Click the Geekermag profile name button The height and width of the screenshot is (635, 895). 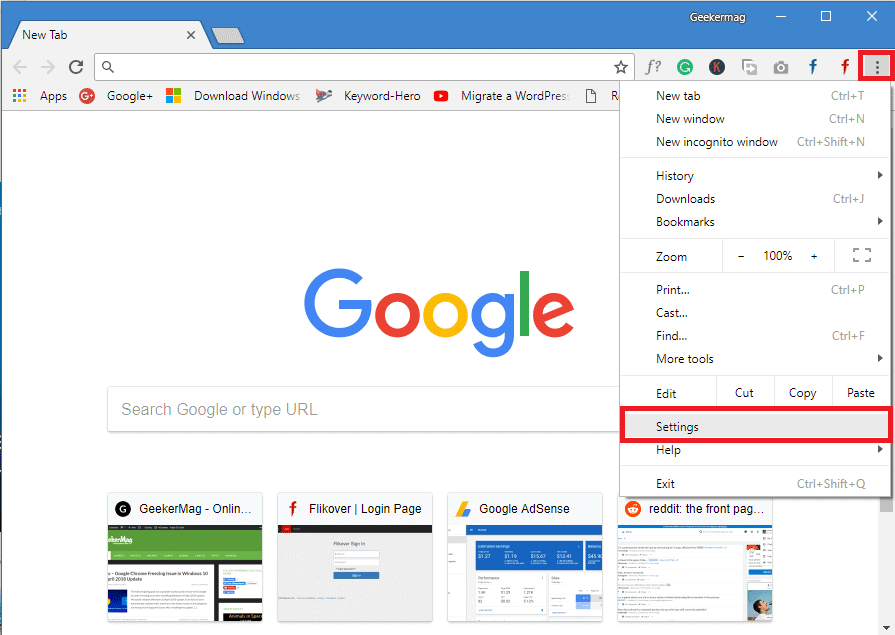(x=717, y=17)
